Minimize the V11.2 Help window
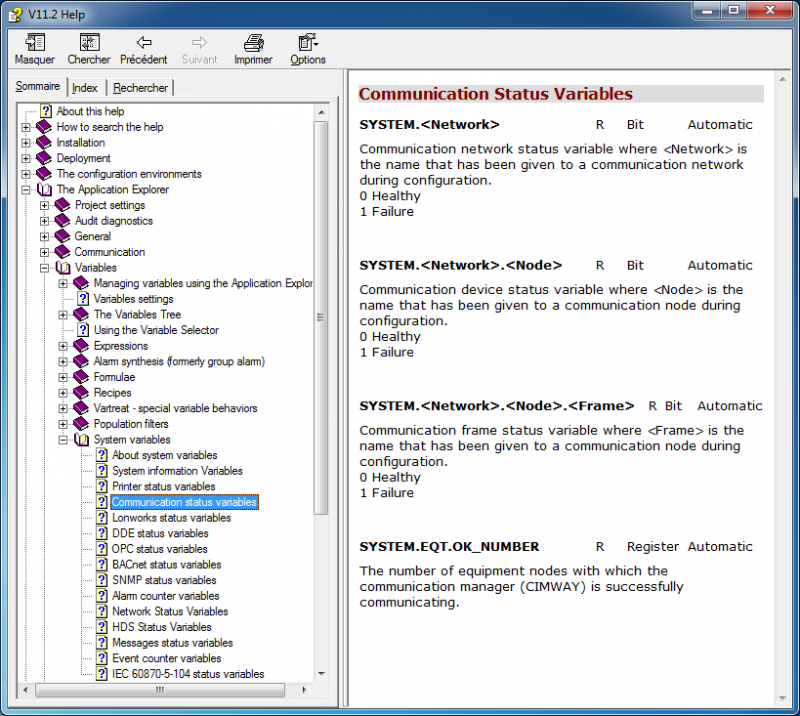This screenshot has height=716, width=800. coord(707,10)
